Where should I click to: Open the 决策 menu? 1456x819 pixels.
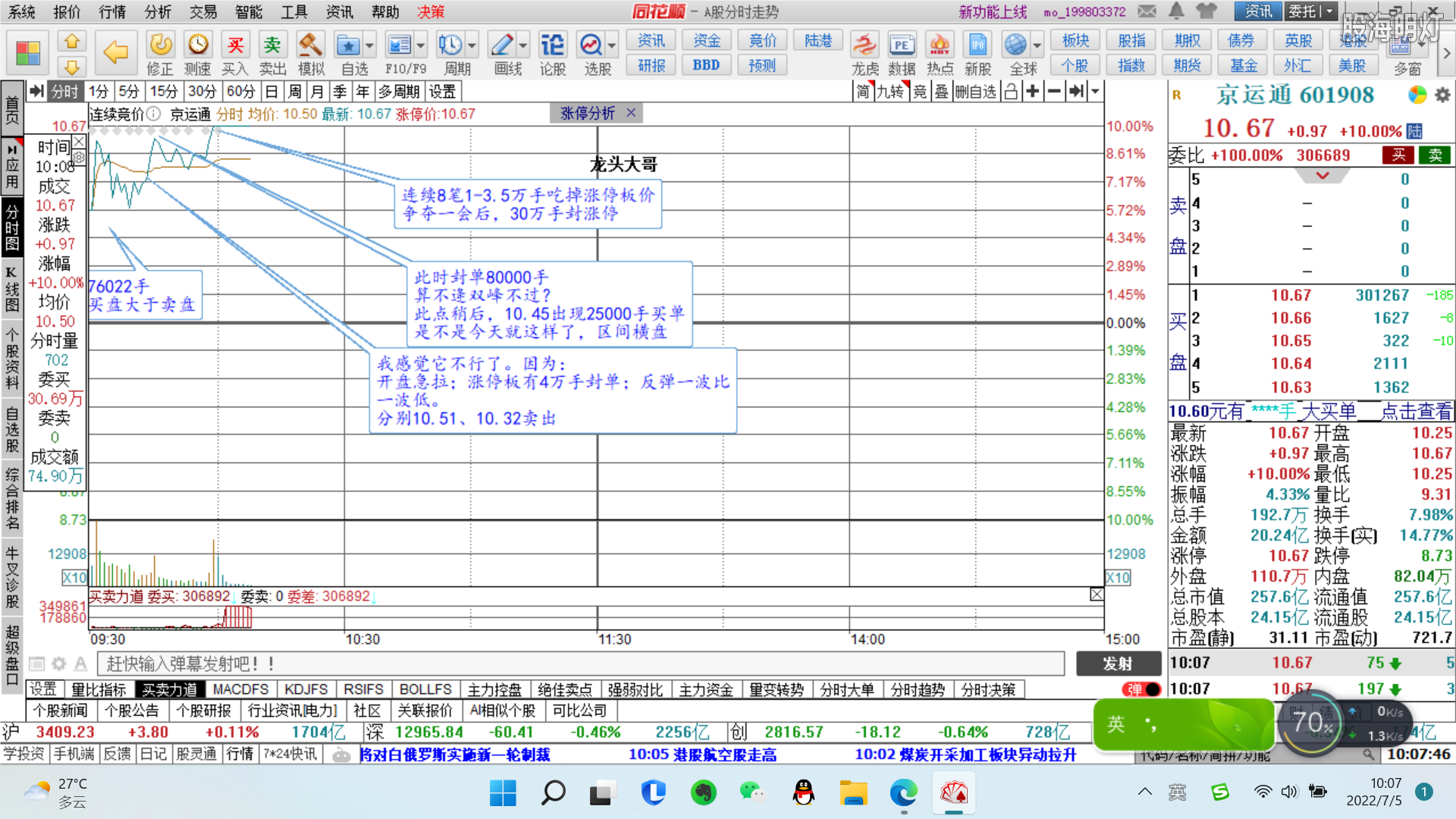point(431,12)
